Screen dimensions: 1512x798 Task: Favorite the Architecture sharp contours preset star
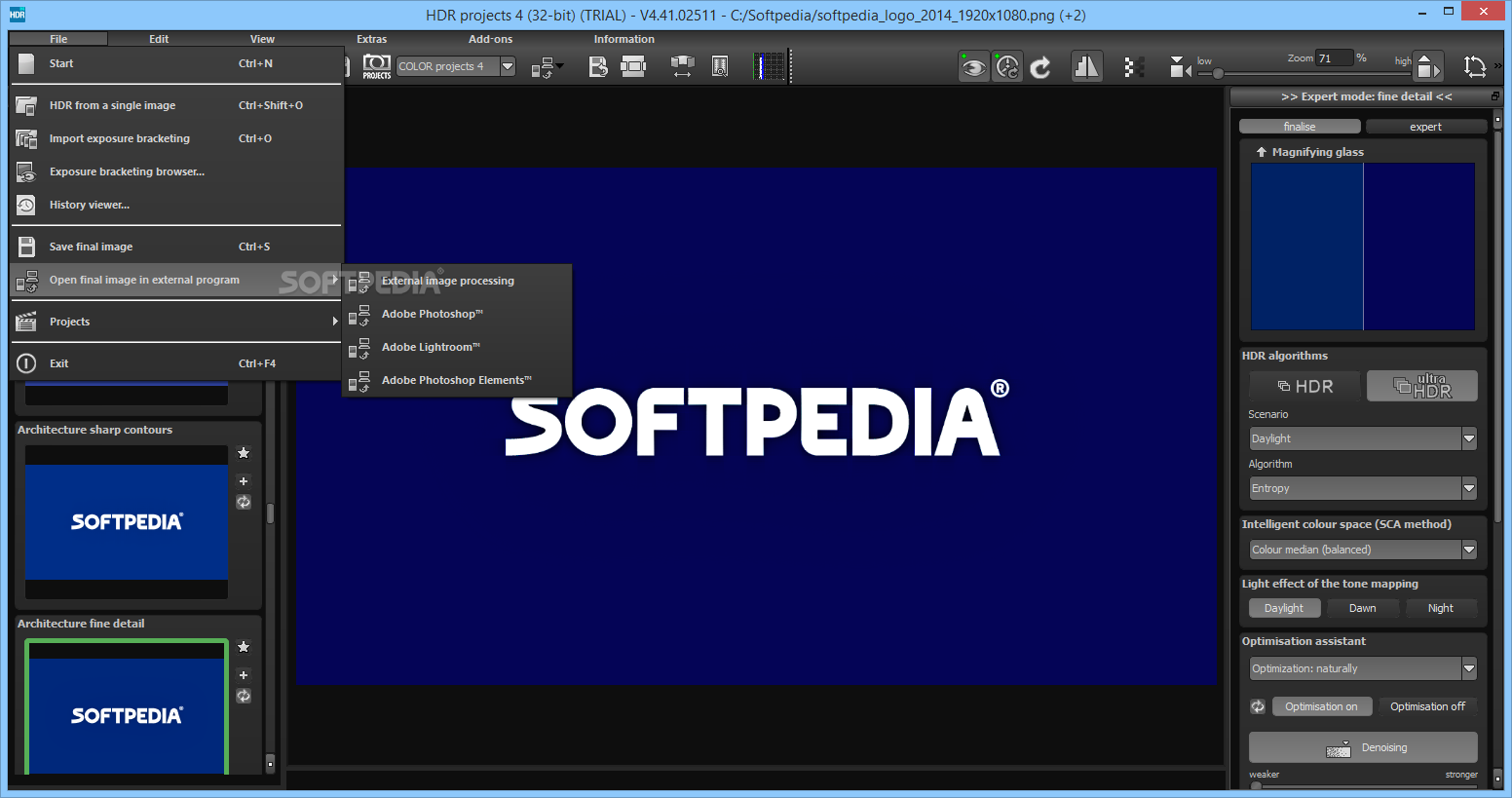tap(244, 453)
